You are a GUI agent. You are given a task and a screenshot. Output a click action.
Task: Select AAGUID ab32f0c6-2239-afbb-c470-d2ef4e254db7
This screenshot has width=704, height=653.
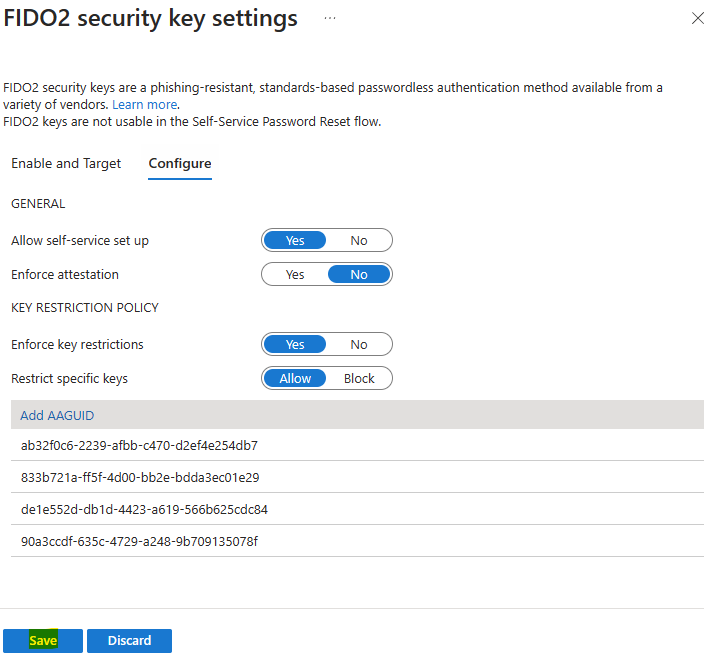click(357, 445)
